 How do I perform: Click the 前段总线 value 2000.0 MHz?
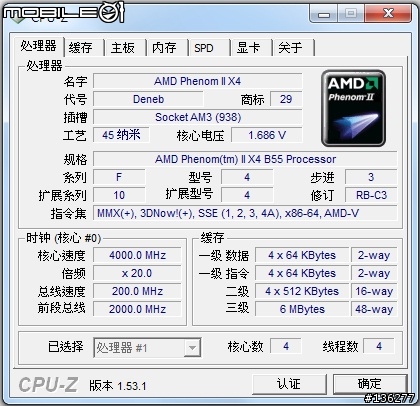point(137,309)
